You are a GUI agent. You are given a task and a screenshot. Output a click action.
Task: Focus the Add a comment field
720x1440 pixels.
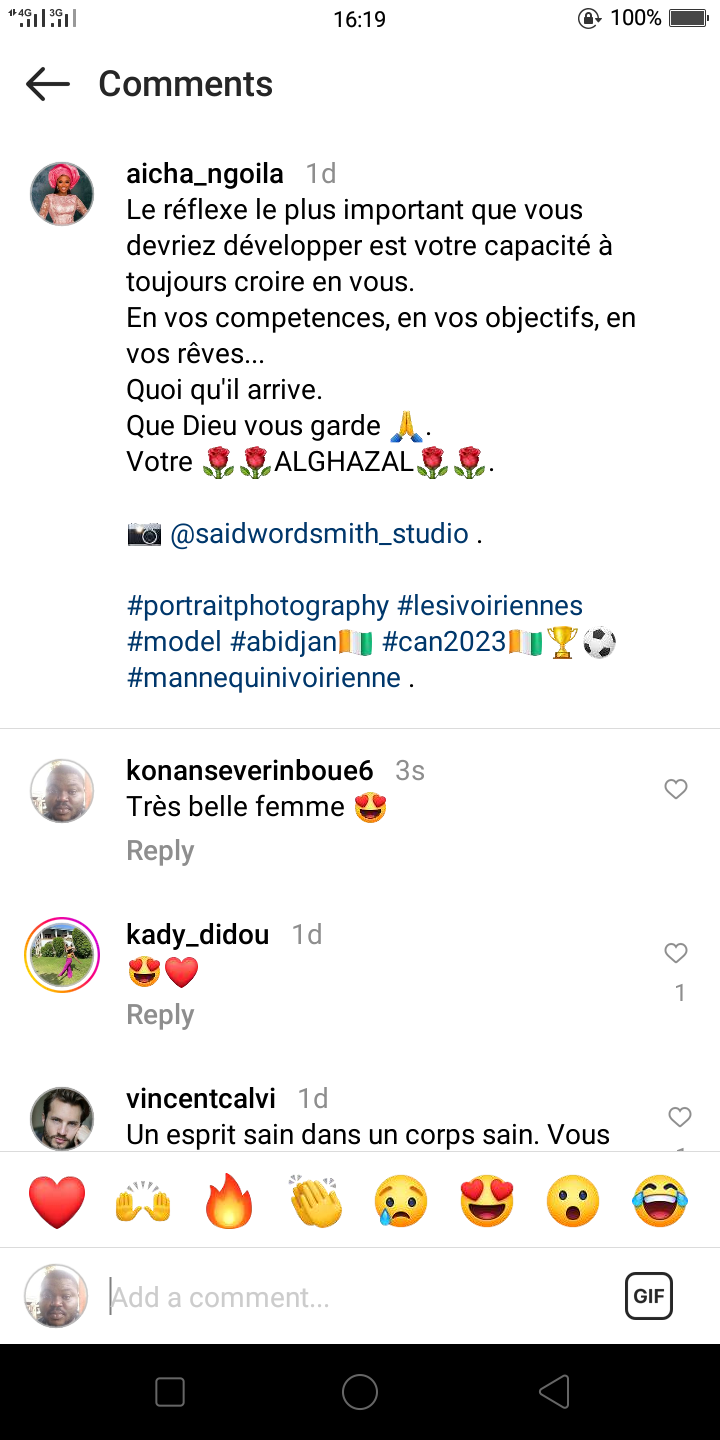point(360,1297)
